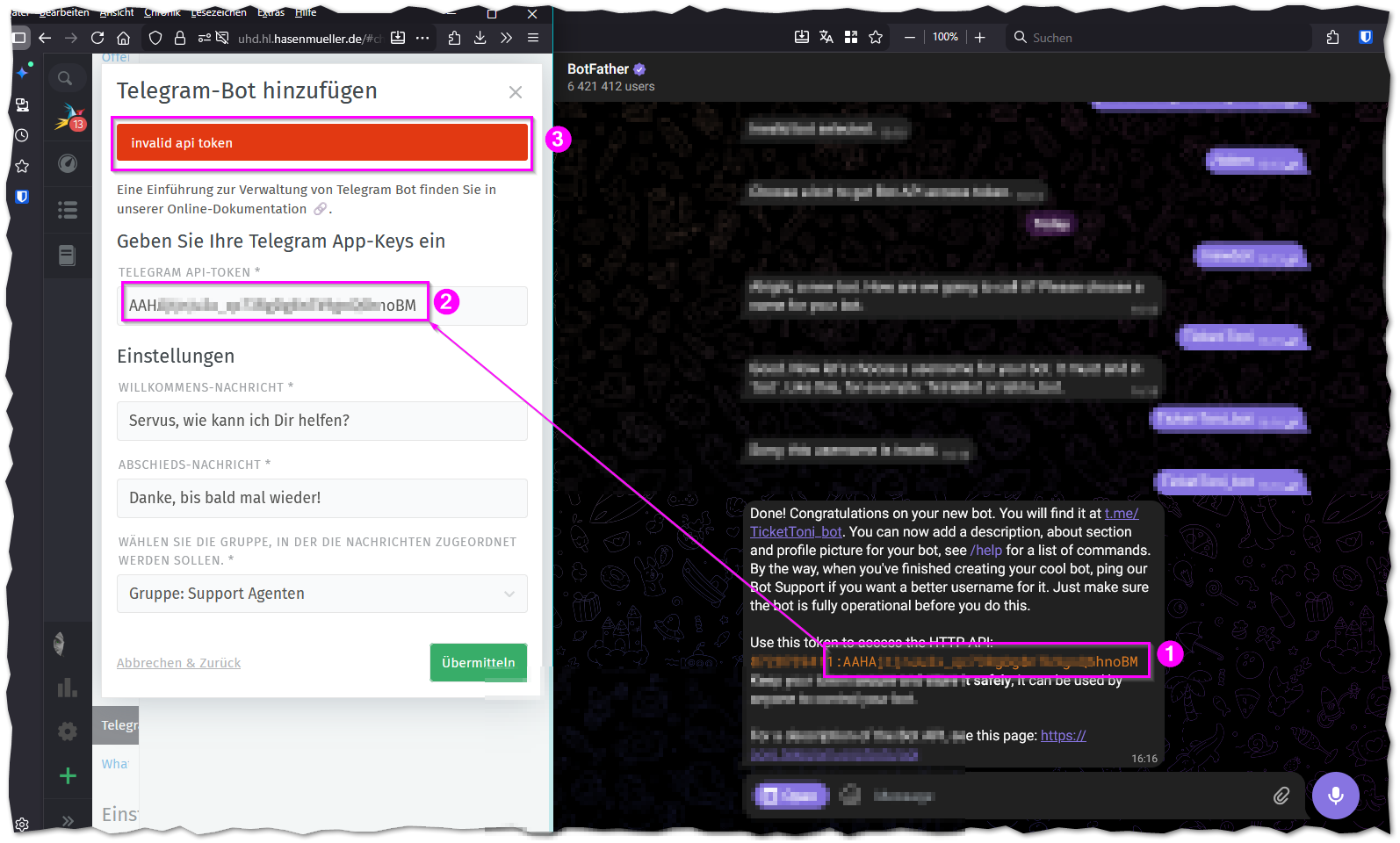Open the Lesezeichen menu

click(x=219, y=12)
